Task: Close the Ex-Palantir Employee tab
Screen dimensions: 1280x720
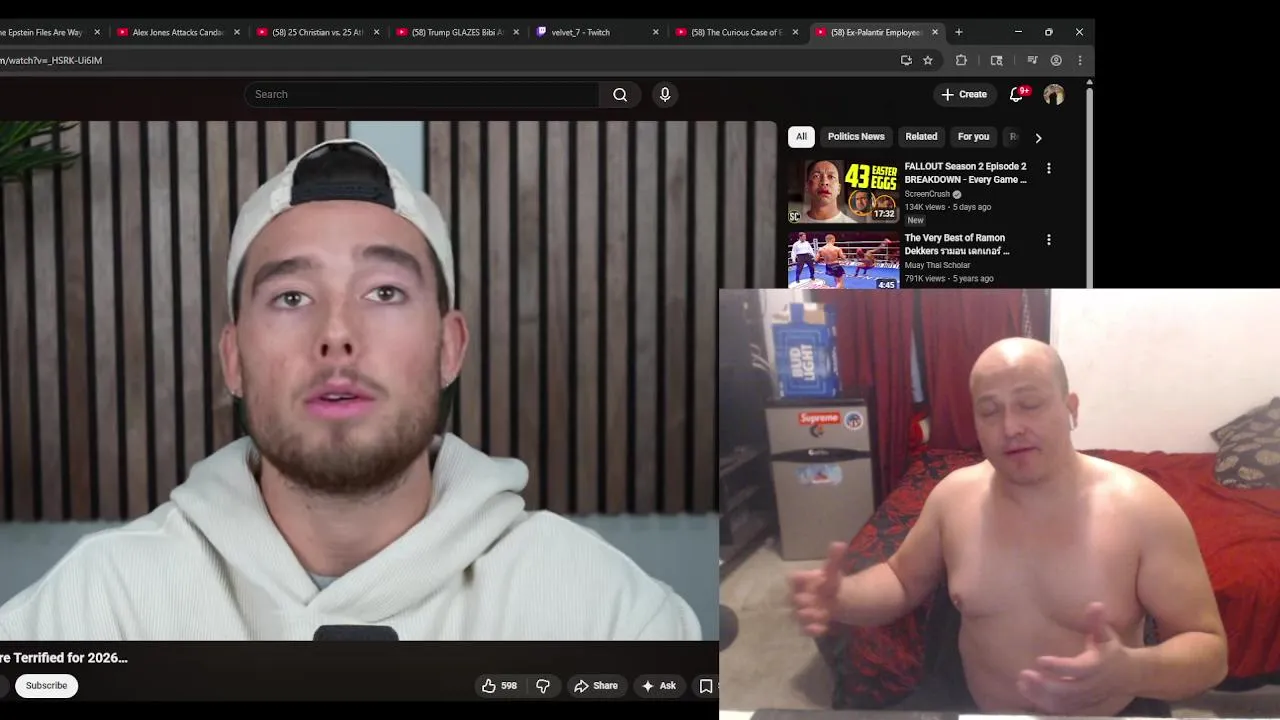Action: pyautogui.click(x=935, y=32)
